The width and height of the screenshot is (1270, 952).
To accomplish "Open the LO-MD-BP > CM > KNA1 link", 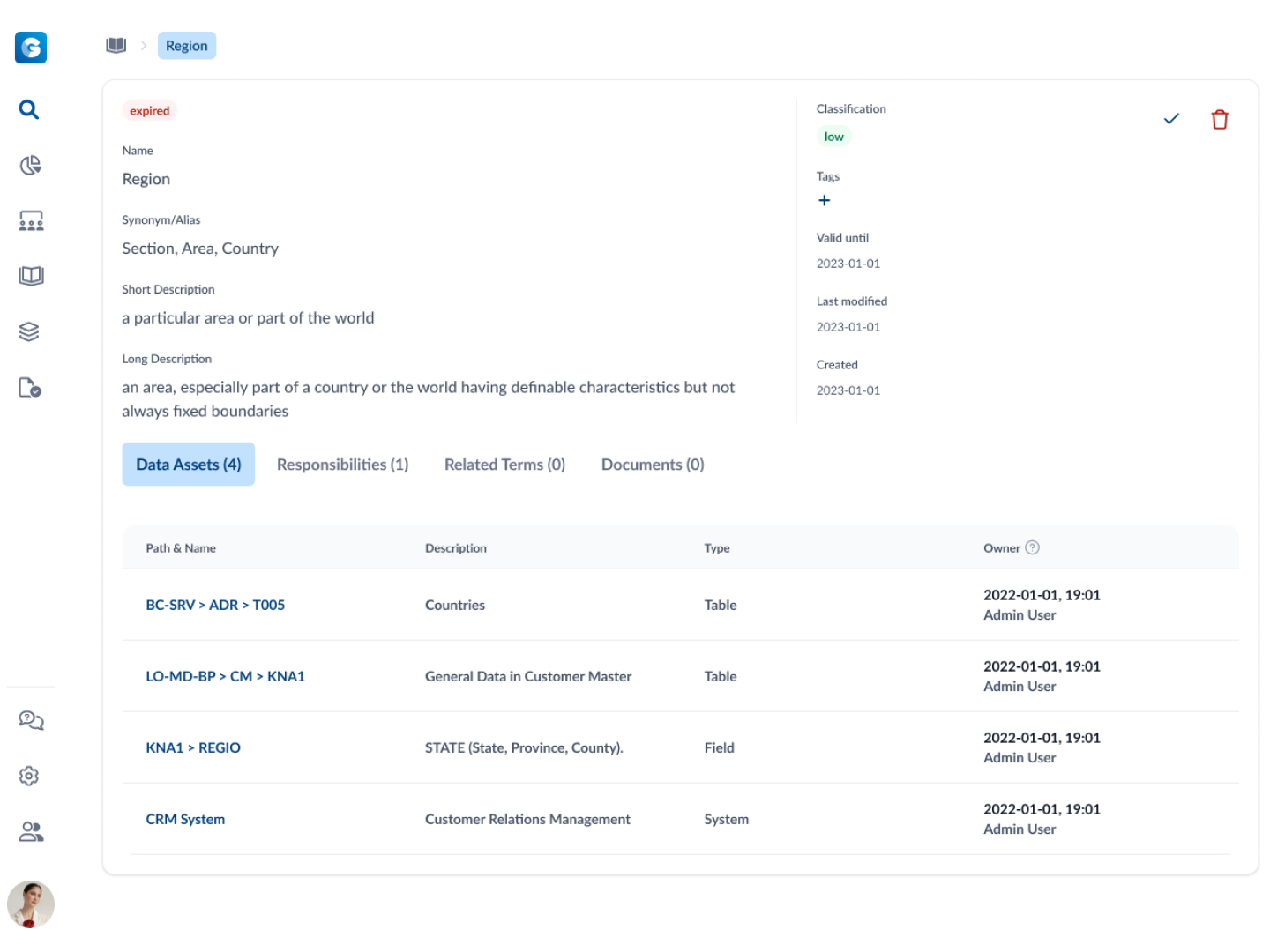I will pos(225,676).
